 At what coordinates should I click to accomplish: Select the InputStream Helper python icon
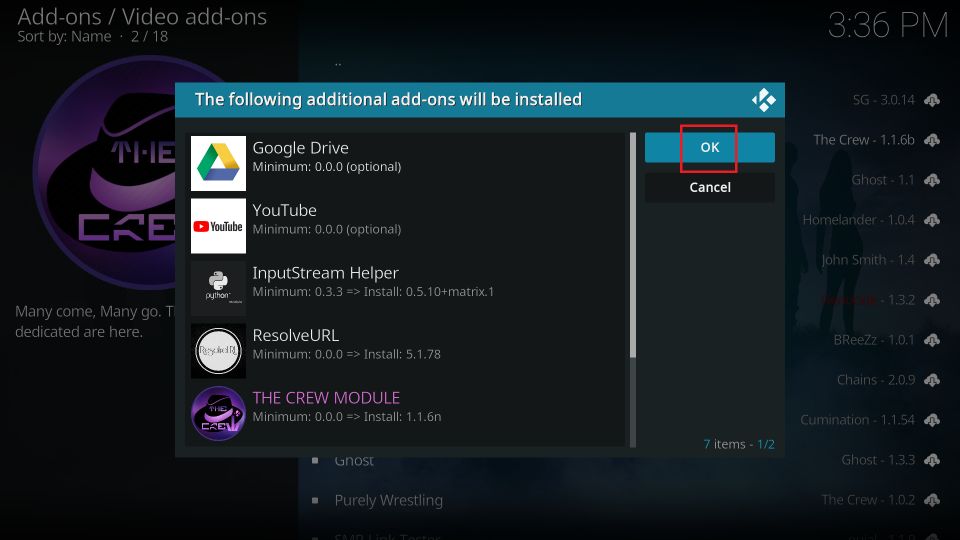coord(218,288)
